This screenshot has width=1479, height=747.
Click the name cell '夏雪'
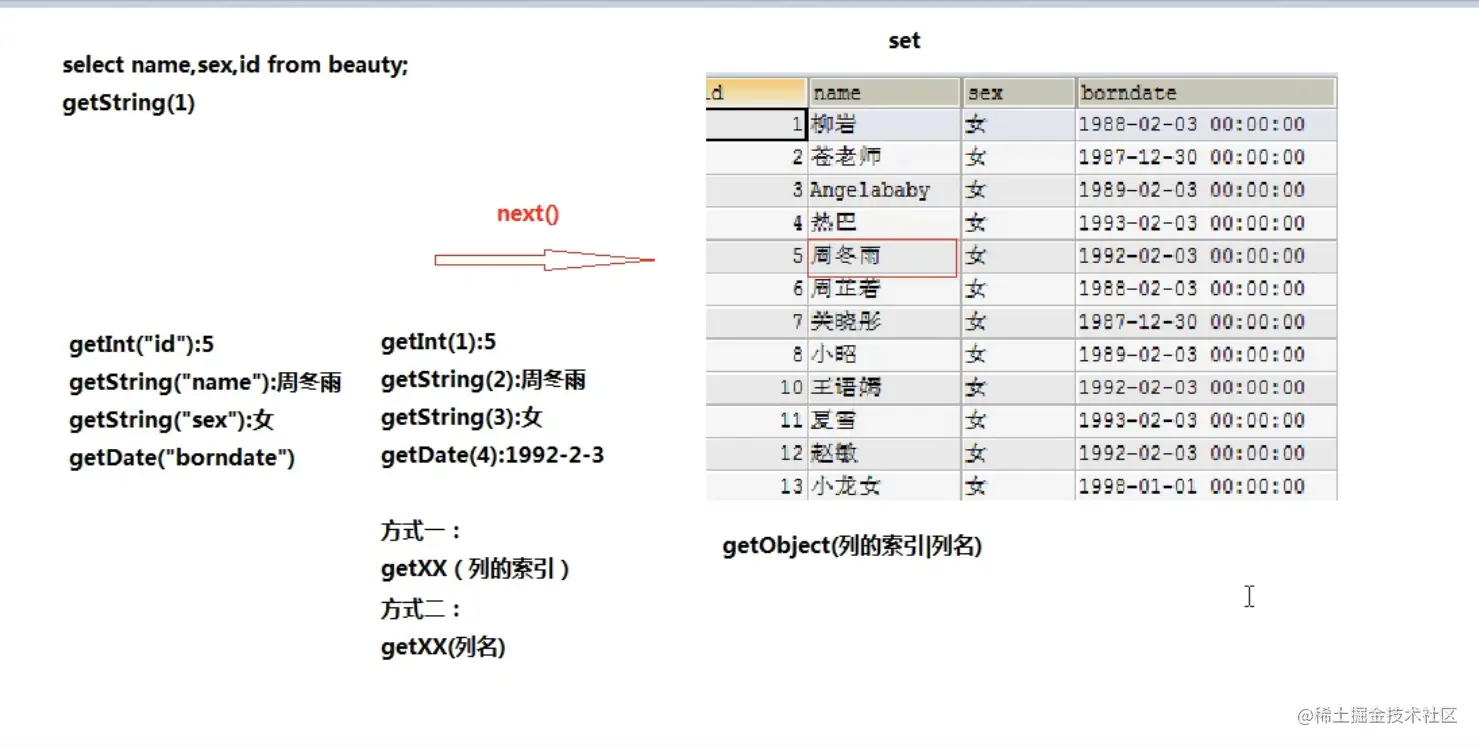[x=884, y=420]
